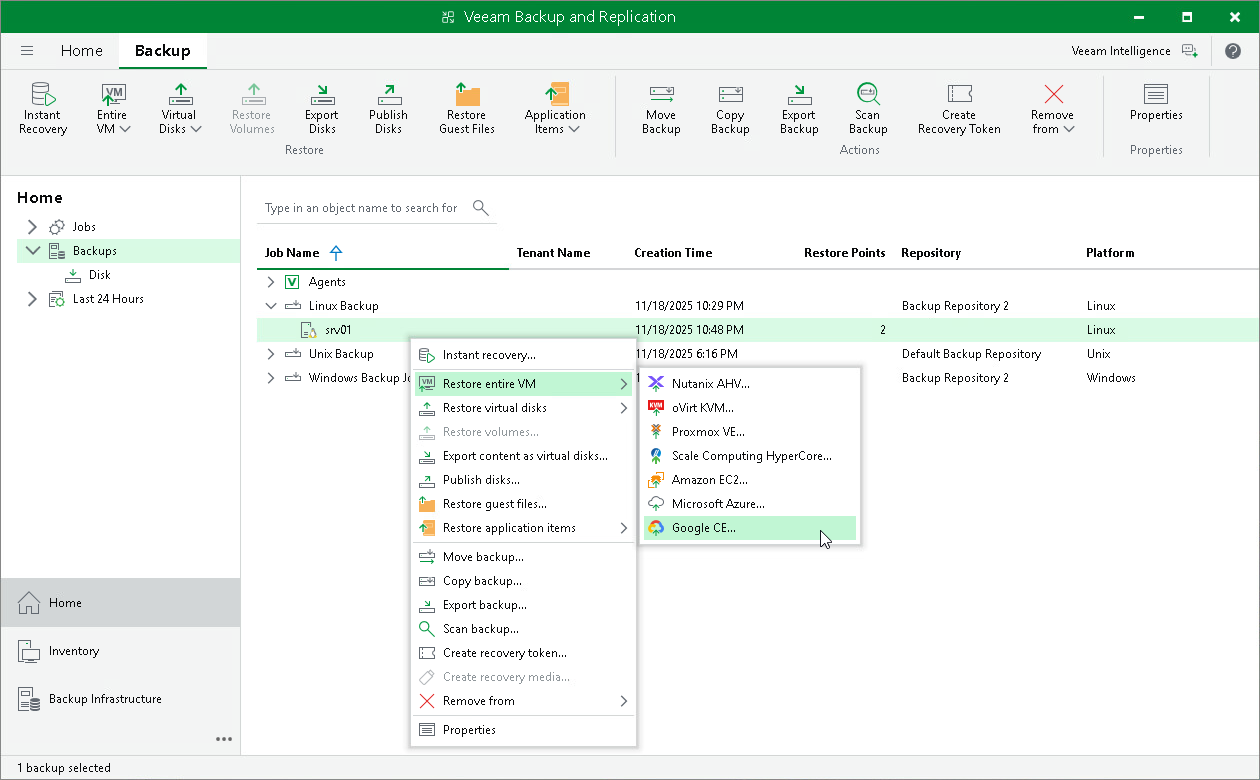Open the Remove from ribbon dropdown
This screenshot has height=780, width=1260.
[1052, 108]
